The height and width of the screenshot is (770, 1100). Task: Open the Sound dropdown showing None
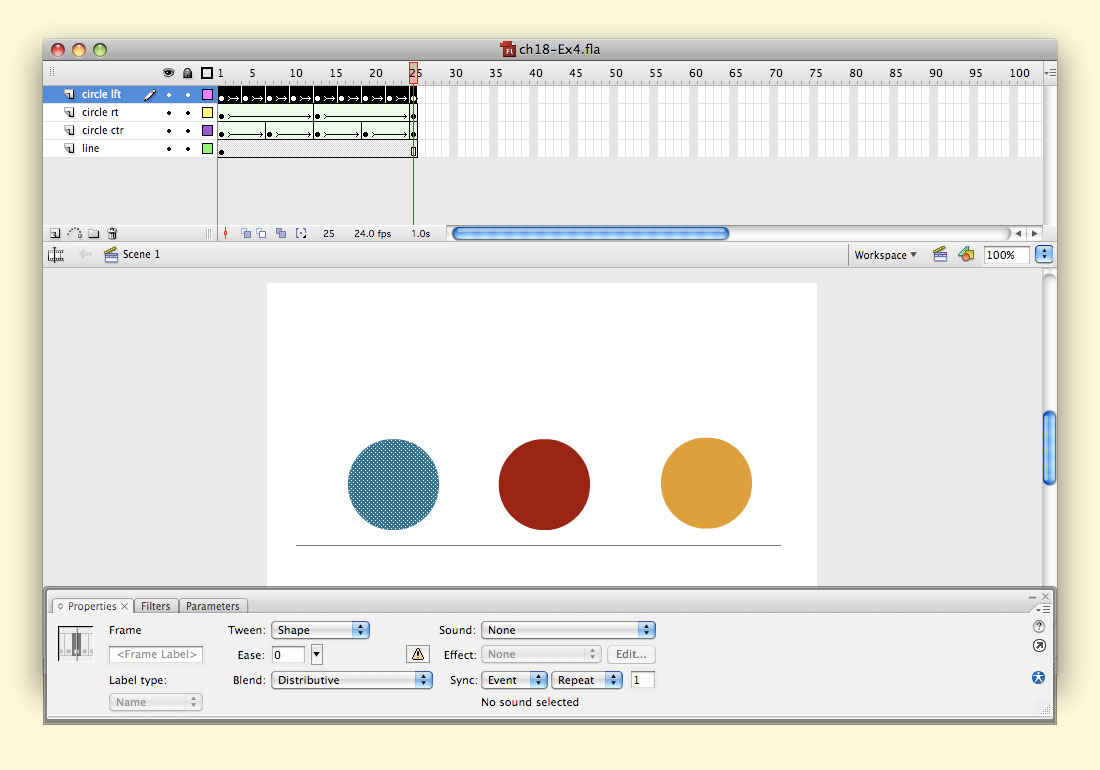[x=568, y=630]
